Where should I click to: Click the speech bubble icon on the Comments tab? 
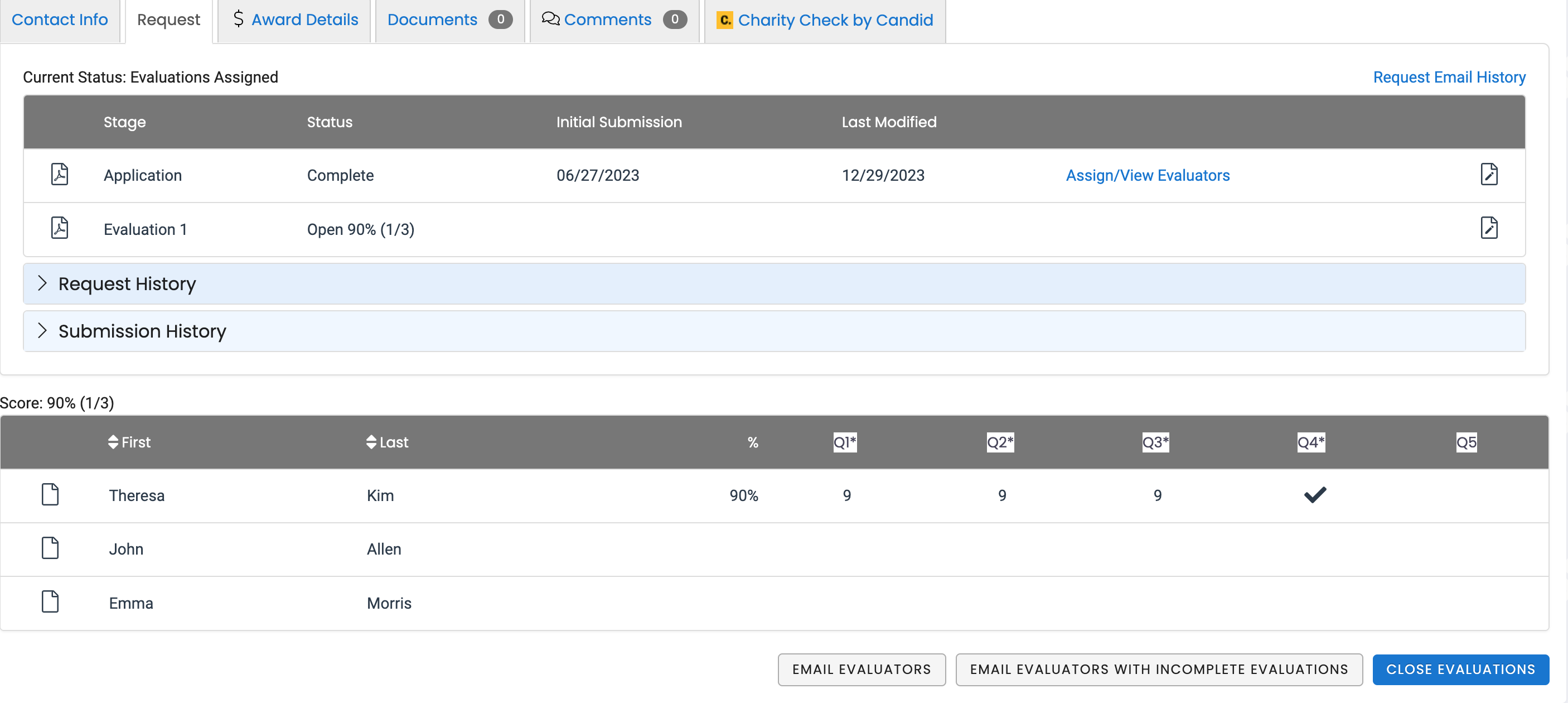(550, 19)
